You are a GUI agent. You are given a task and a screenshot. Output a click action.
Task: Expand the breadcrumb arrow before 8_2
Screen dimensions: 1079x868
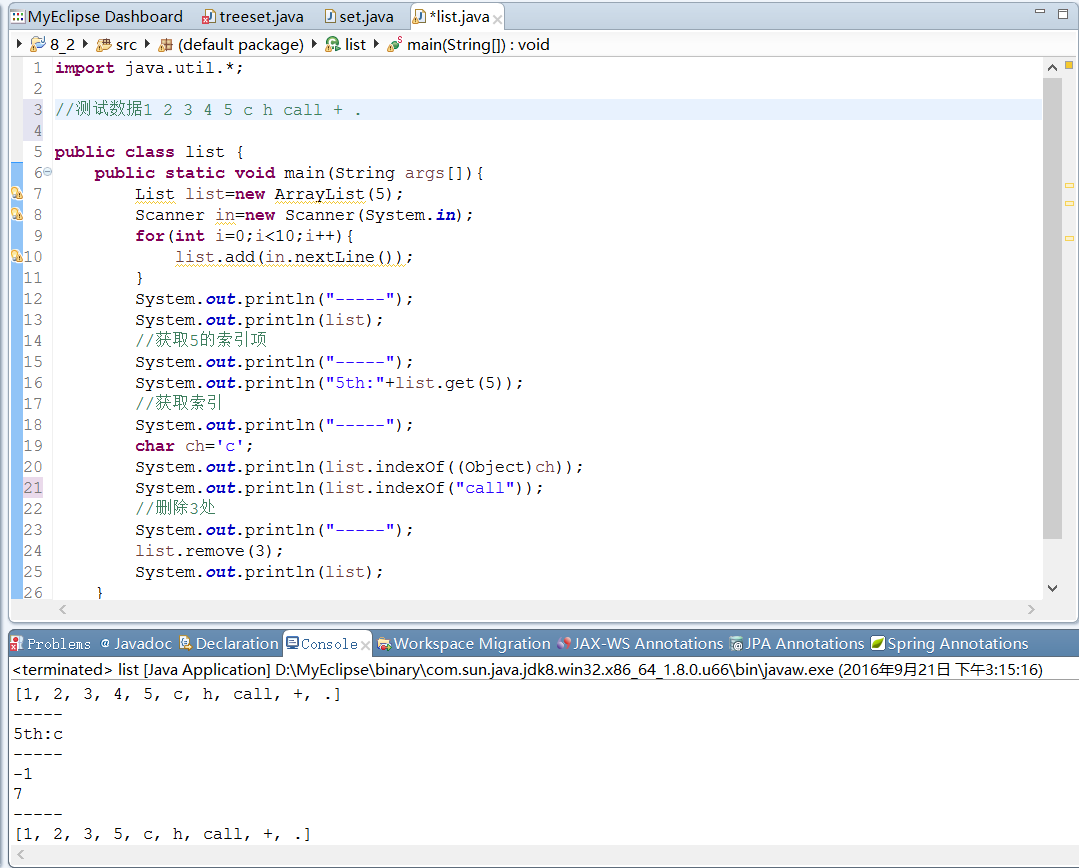20,44
